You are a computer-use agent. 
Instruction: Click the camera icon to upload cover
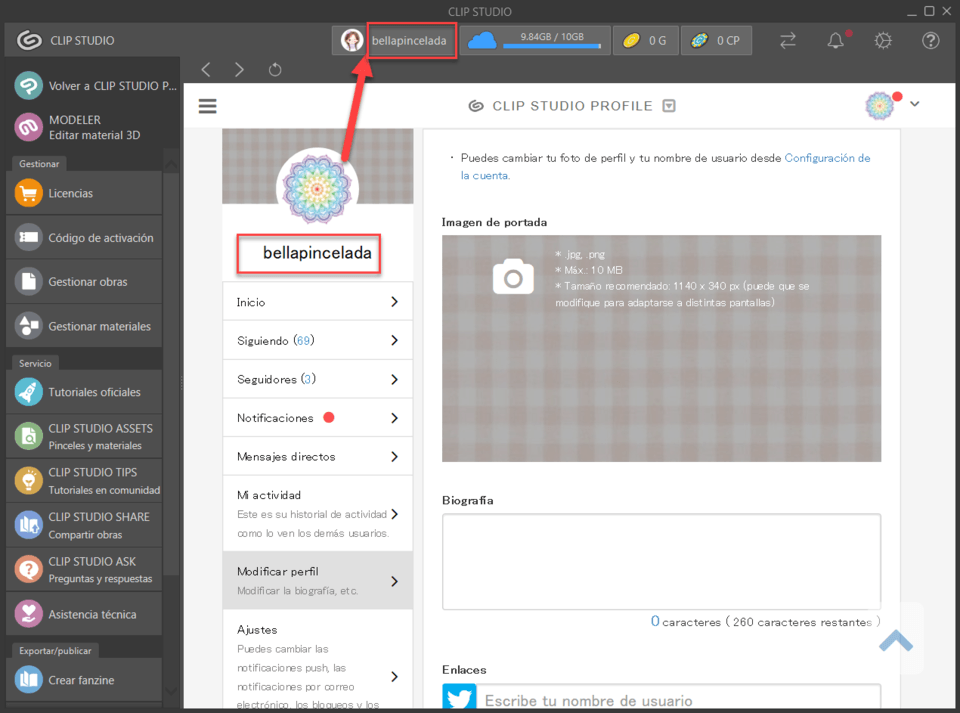tap(513, 277)
